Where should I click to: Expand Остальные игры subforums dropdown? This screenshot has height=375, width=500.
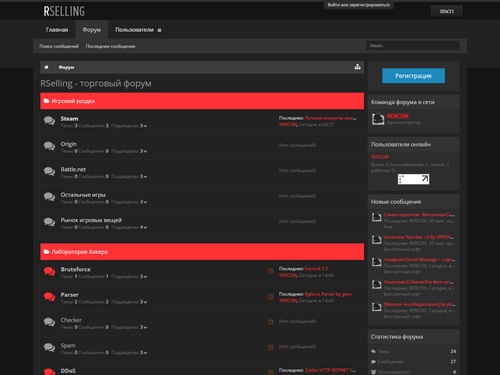144,202
